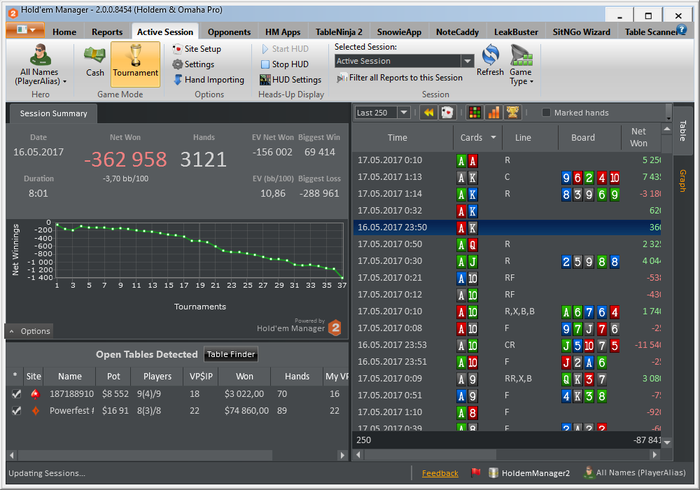Open the HM Apps tab

283,32
